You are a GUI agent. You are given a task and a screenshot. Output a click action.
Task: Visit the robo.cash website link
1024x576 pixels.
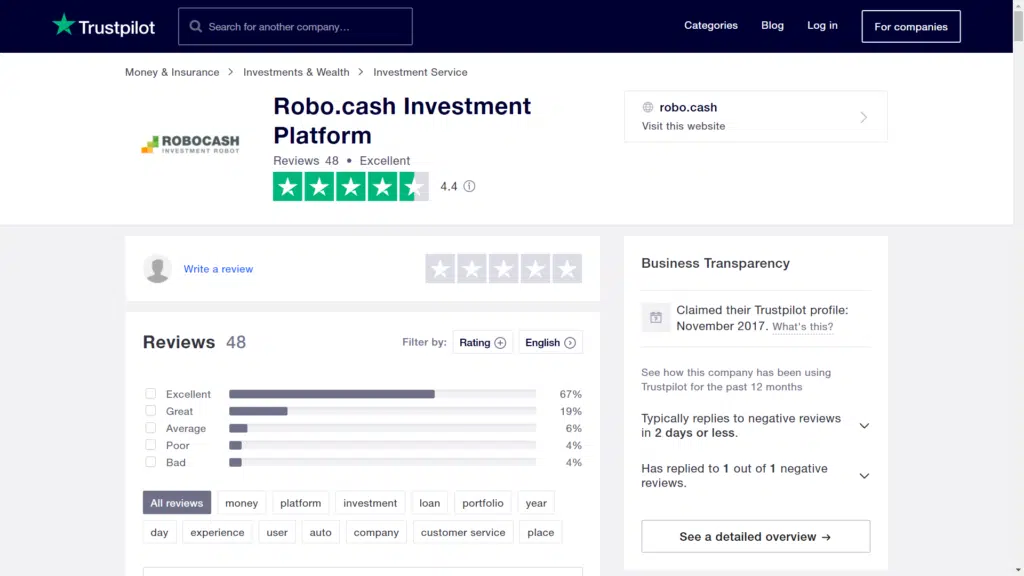(756, 117)
